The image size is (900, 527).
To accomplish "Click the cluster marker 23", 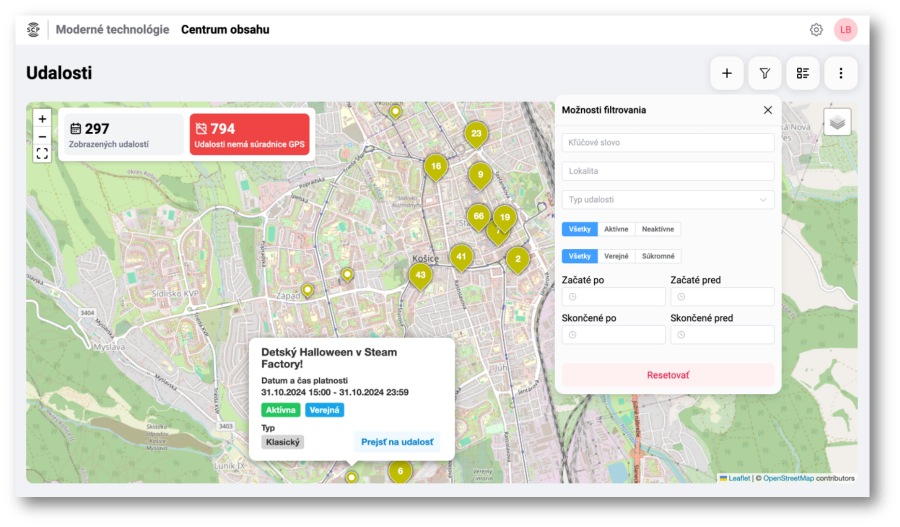I will click(476, 134).
